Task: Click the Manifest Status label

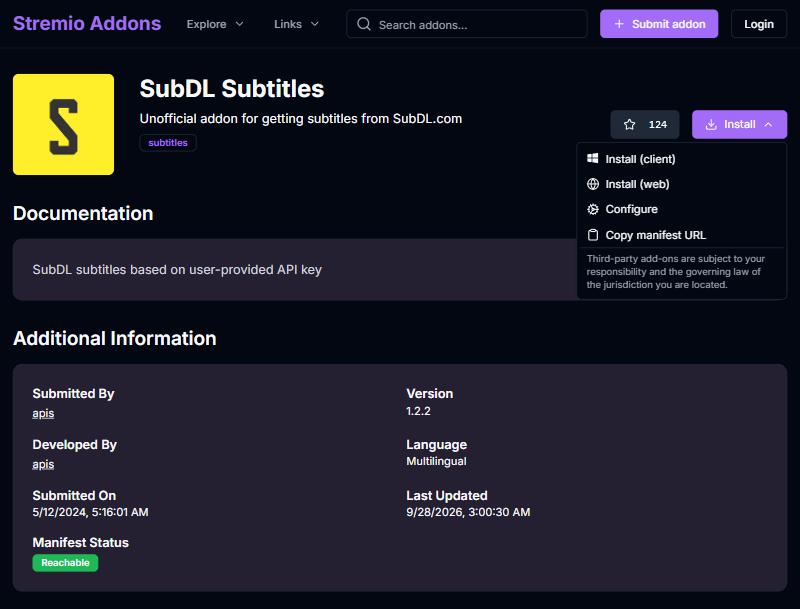Action: (x=81, y=542)
